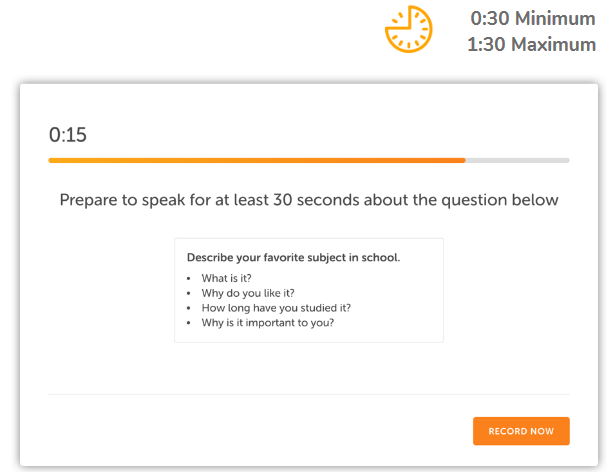This screenshot has width=614, height=472.
Task: Click the "Why is it important to you?" line
Action: [x=268, y=323]
